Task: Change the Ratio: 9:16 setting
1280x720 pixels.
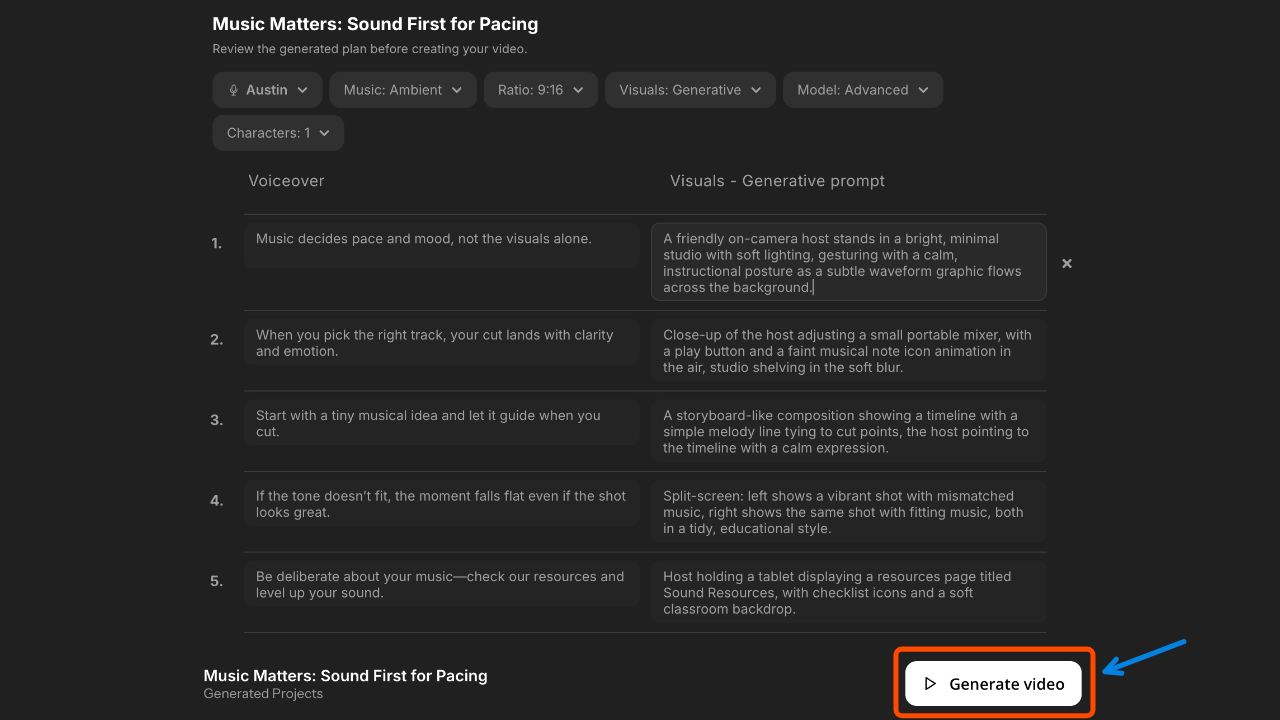Action: coord(541,90)
